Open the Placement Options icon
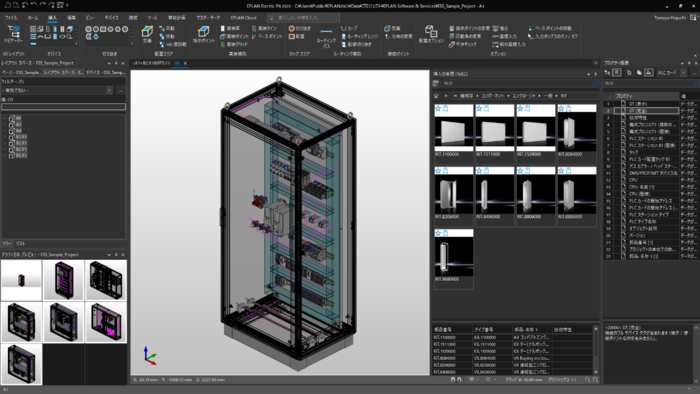The width and height of the screenshot is (700, 394). coord(431,31)
